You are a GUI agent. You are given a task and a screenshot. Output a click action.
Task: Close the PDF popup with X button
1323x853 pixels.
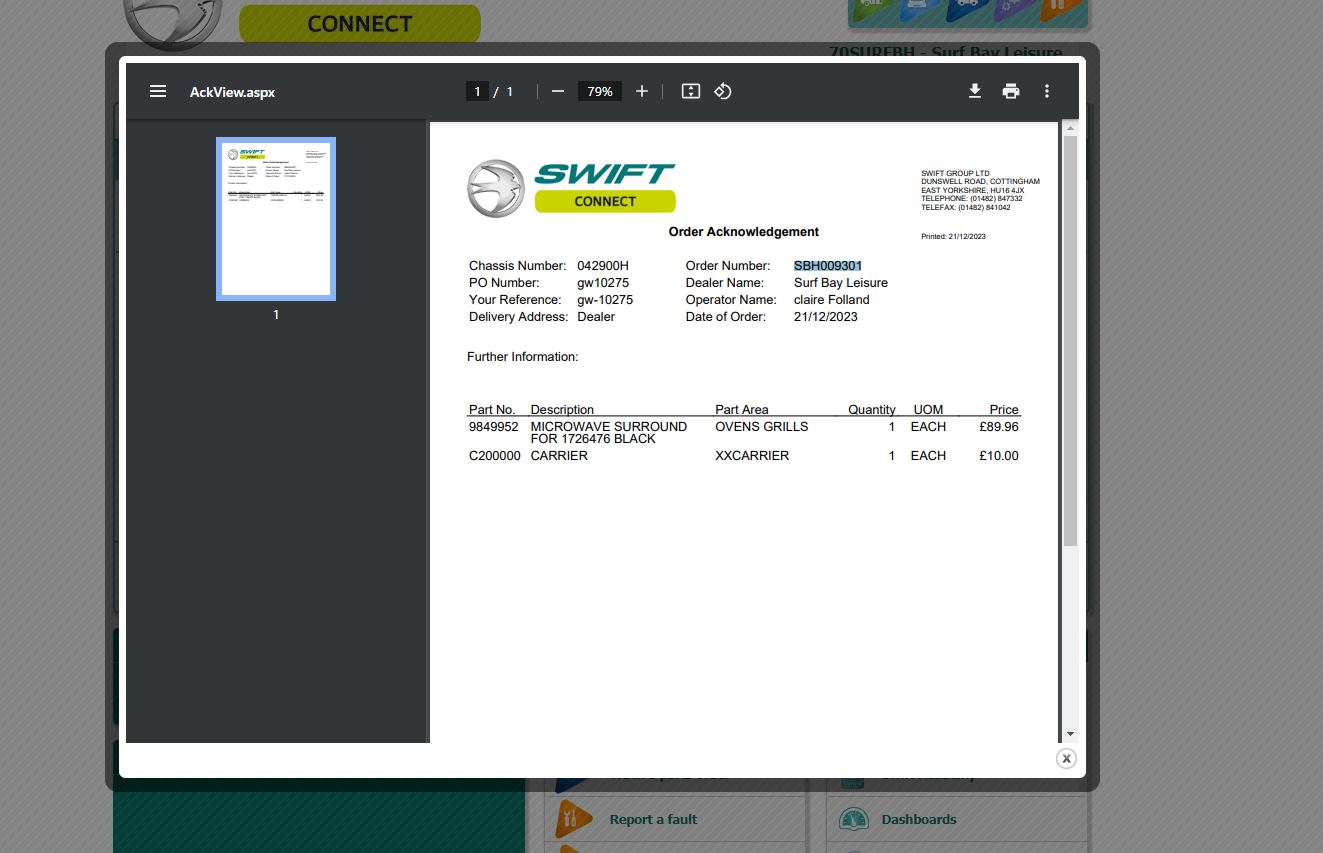pos(1066,758)
